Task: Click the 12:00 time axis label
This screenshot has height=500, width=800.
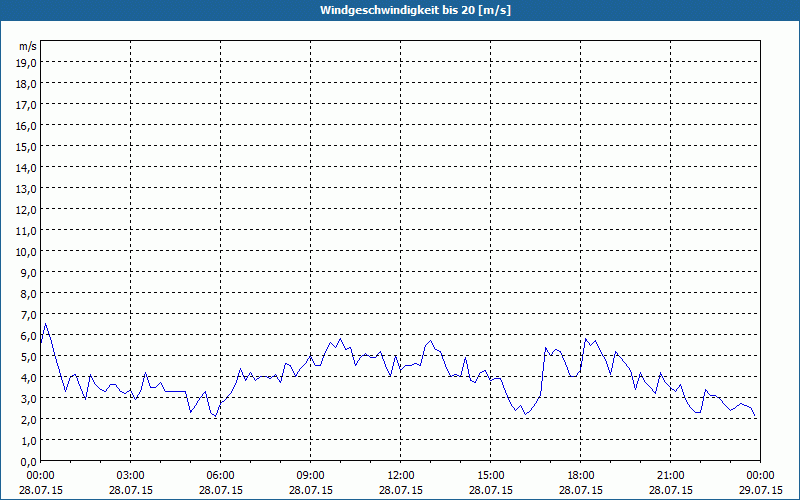Action: coord(401,476)
